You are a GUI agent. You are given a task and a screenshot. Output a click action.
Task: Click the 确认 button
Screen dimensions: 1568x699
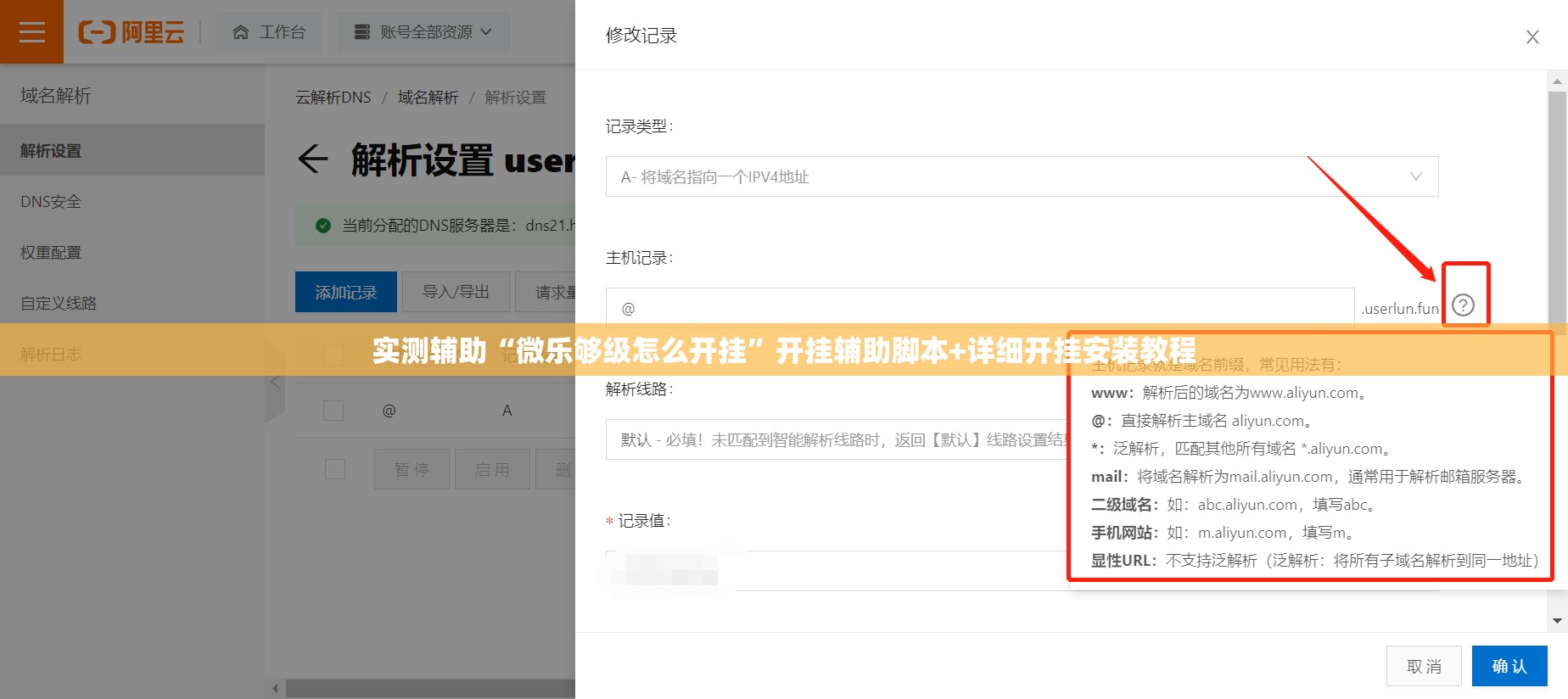click(x=1509, y=666)
